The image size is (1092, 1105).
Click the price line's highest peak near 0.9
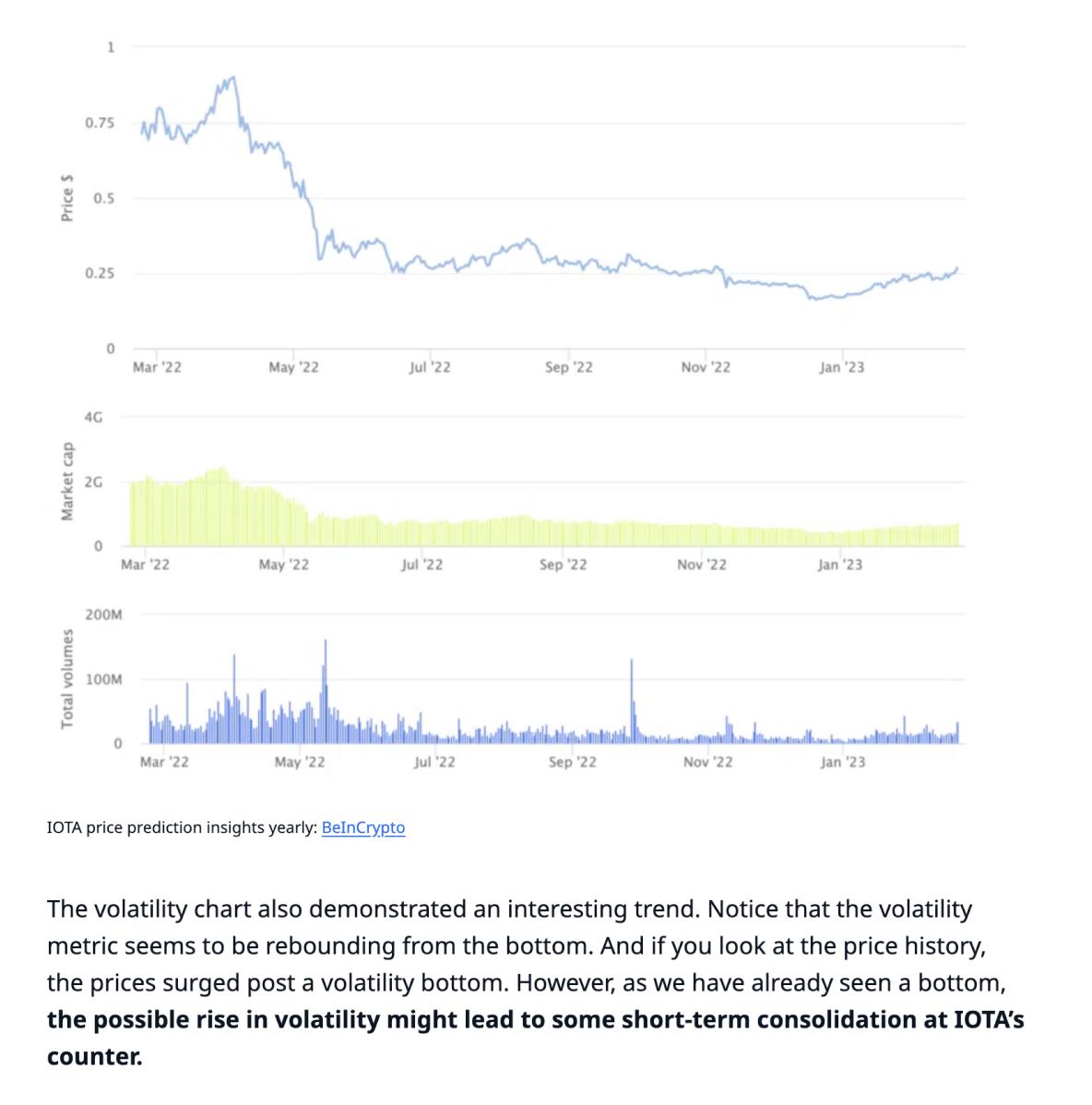[x=232, y=77]
